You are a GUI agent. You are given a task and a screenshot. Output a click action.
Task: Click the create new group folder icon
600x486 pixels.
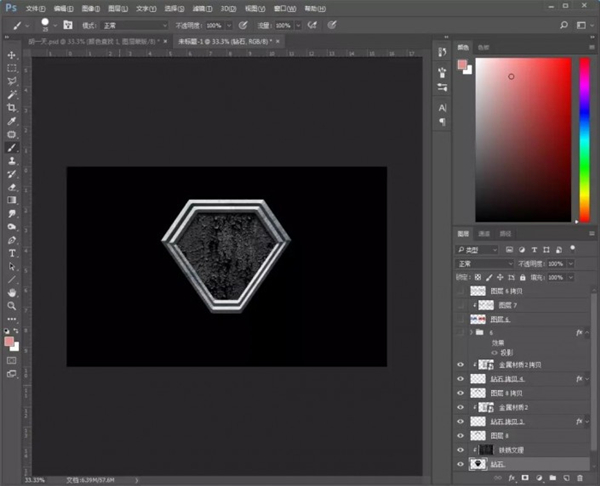[553, 479]
